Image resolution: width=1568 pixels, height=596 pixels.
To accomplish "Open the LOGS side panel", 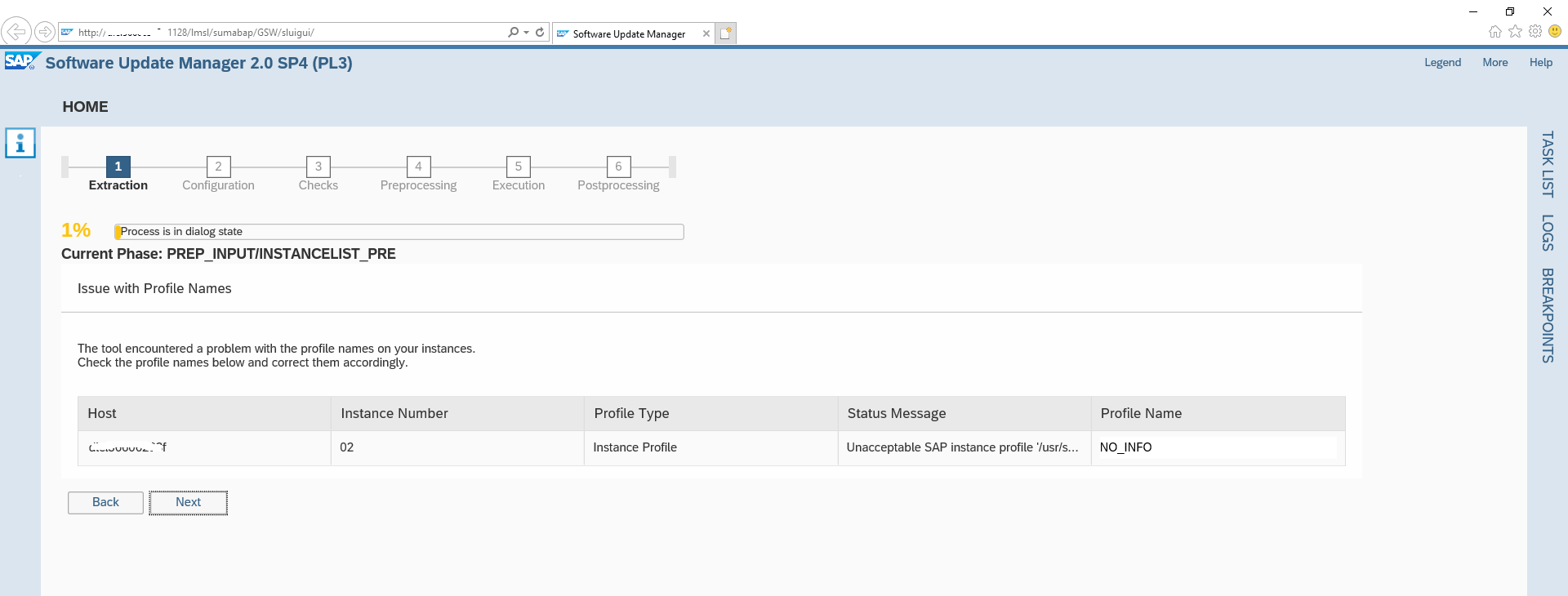I will 1547,233.
